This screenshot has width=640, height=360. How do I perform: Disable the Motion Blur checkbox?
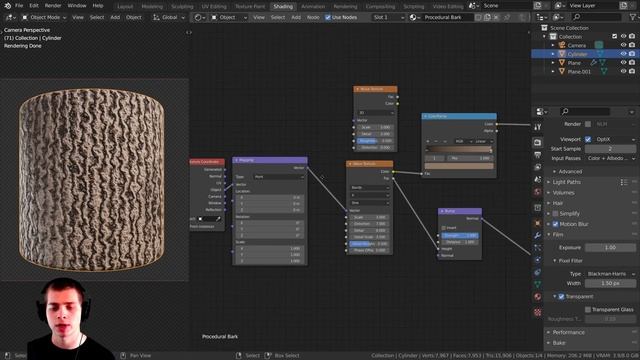click(555, 224)
